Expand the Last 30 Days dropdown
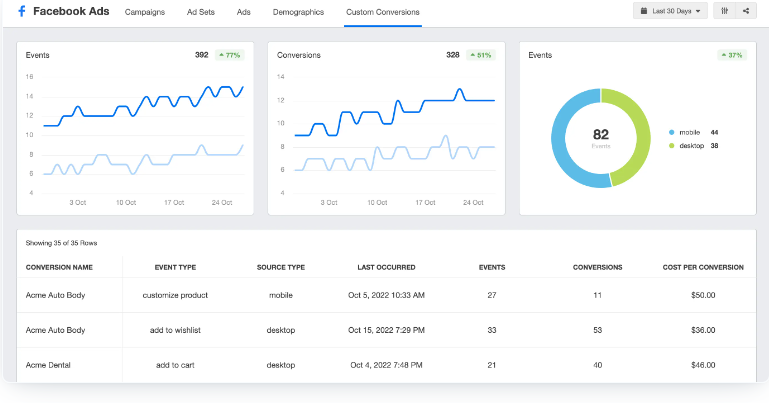The image size is (769, 403). pos(672,11)
